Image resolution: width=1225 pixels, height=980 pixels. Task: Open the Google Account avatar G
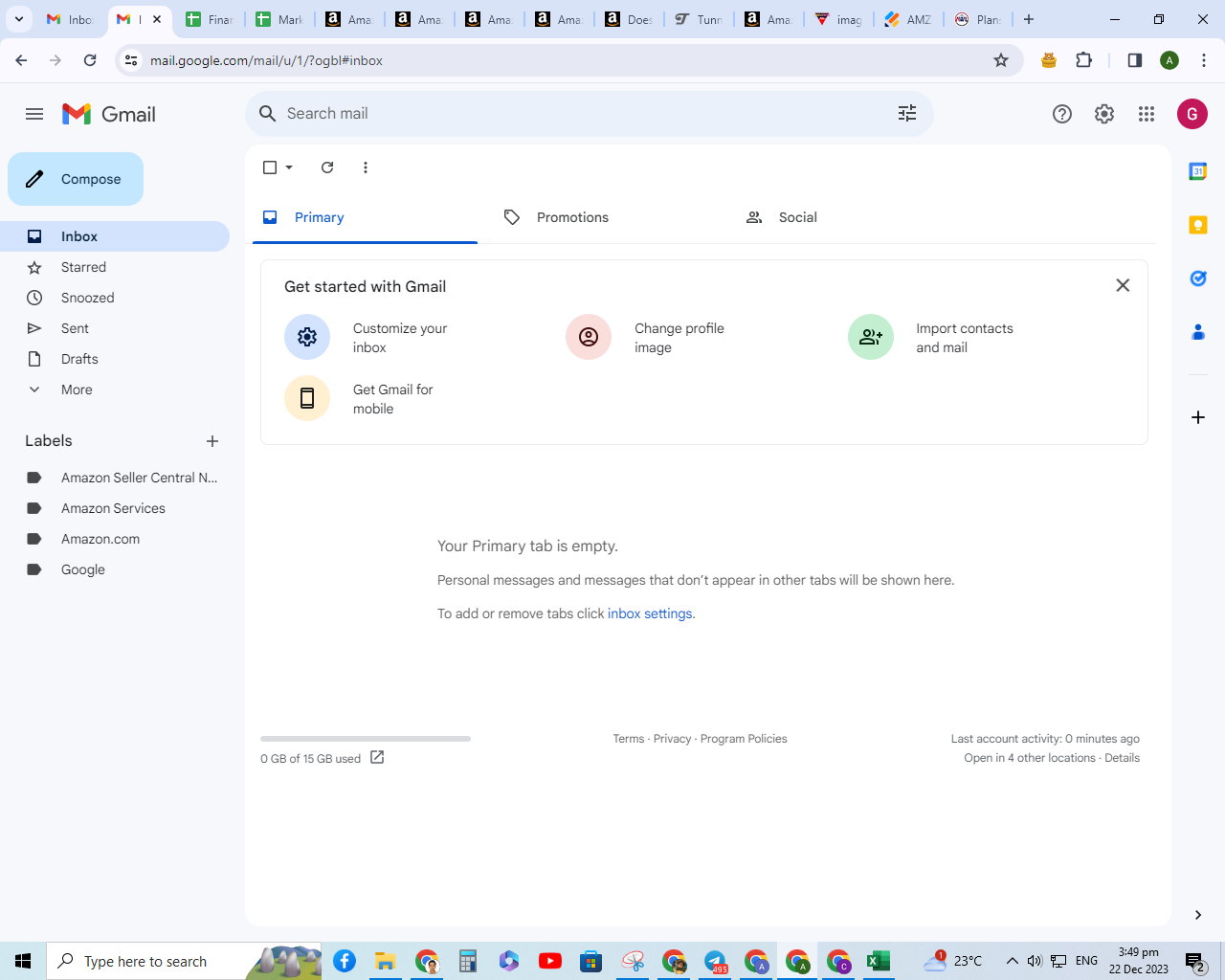(1192, 114)
